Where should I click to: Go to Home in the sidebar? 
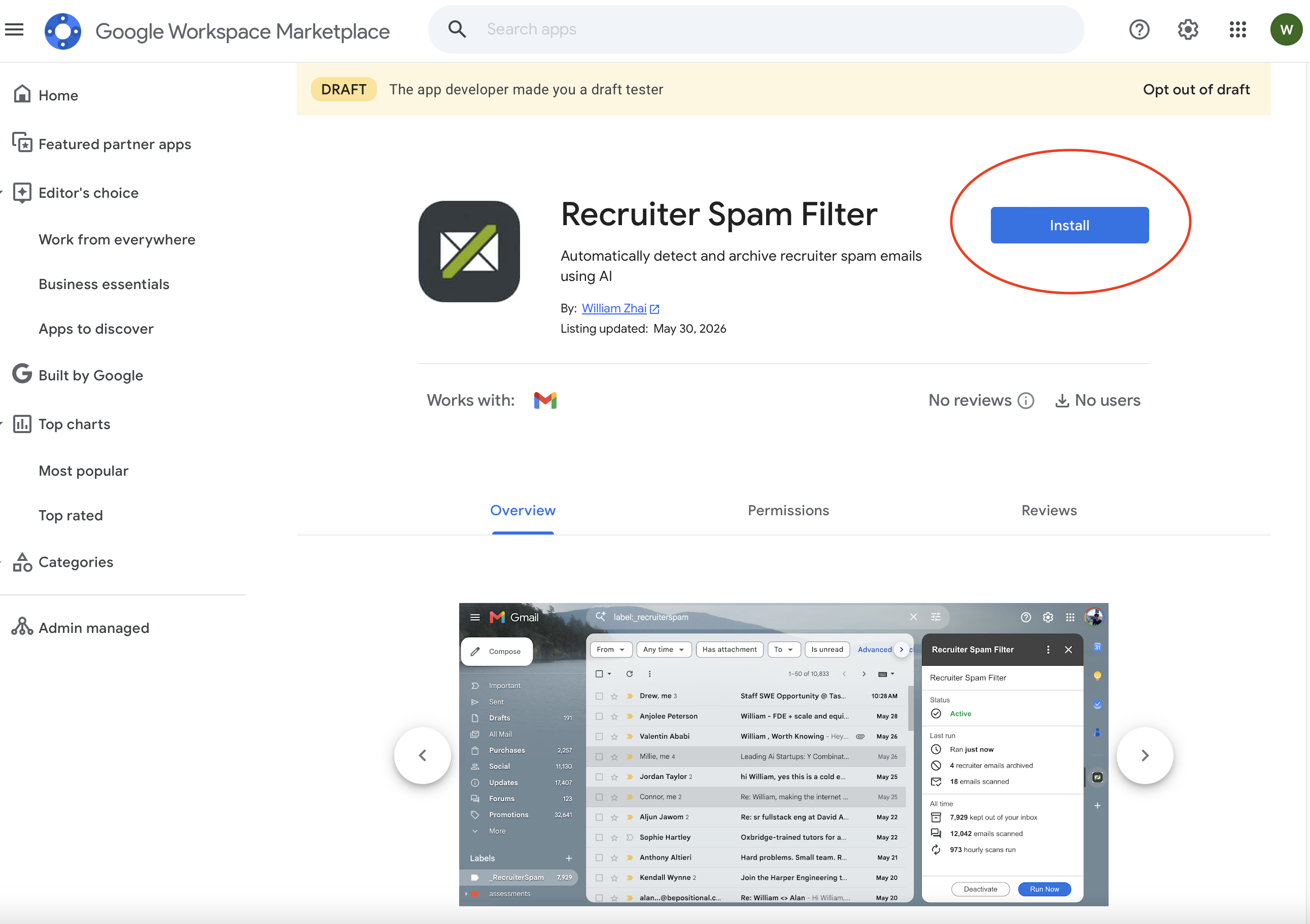coord(58,95)
